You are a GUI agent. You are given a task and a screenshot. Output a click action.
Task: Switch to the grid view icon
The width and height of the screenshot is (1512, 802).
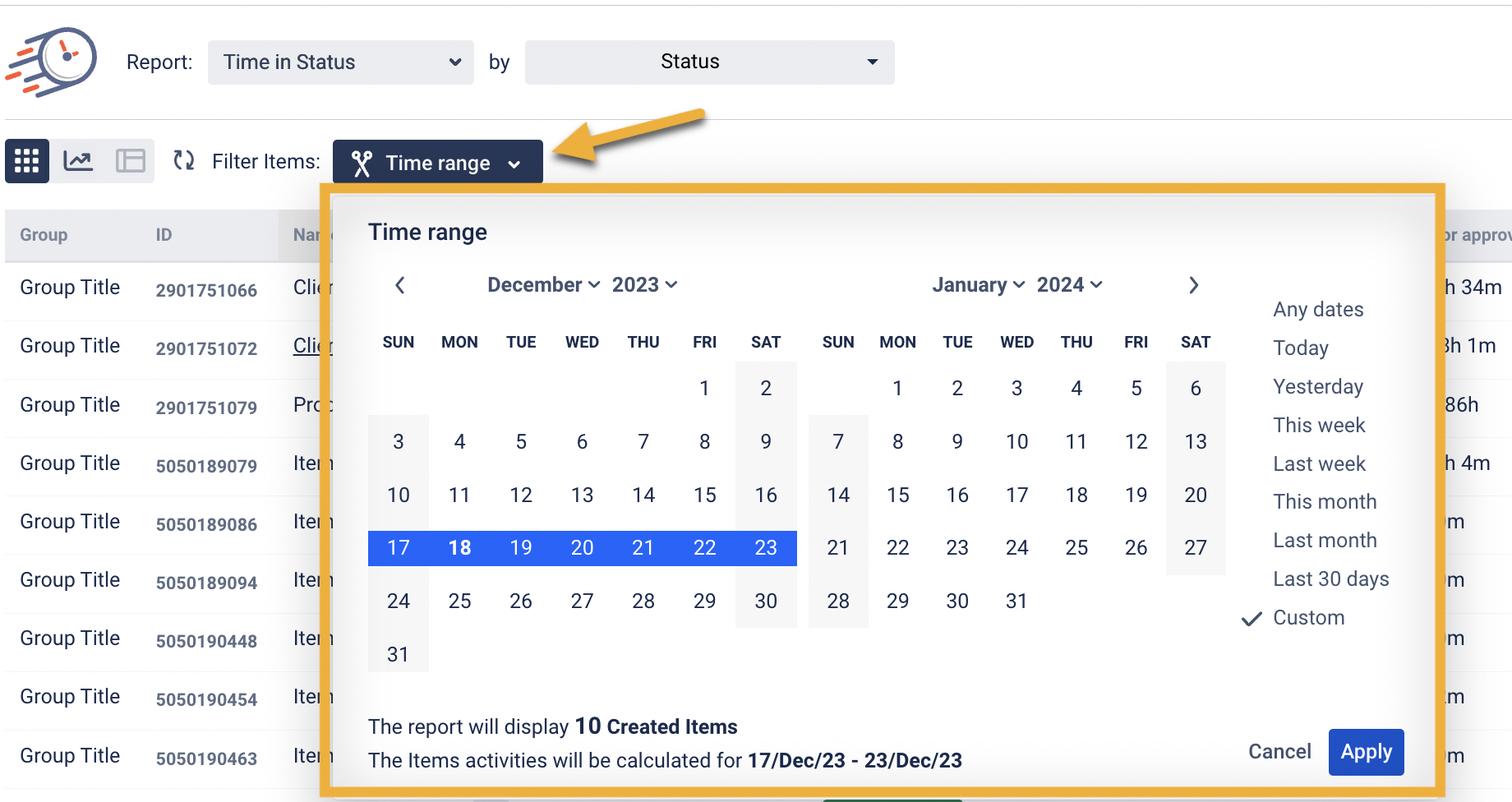(x=27, y=161)
